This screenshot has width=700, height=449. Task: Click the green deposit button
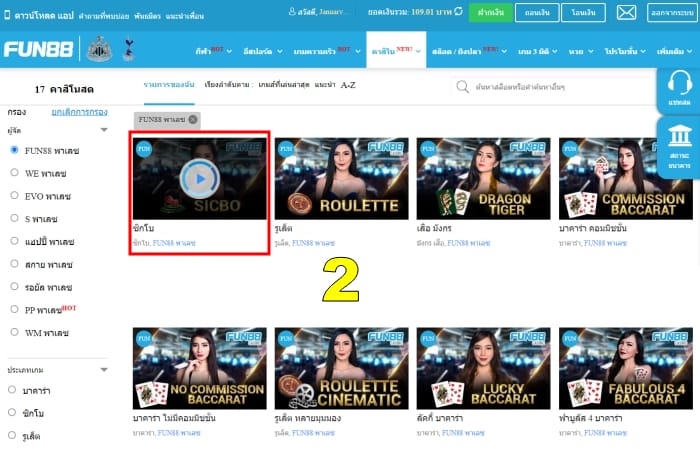[491, 12]
